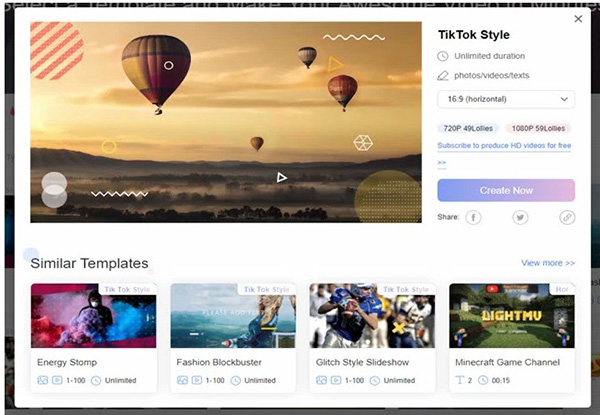This screenshot has width=600, height=415.
Task: Click the photo icon under Glitch Style Slideshow
Action: click(321, 380)
